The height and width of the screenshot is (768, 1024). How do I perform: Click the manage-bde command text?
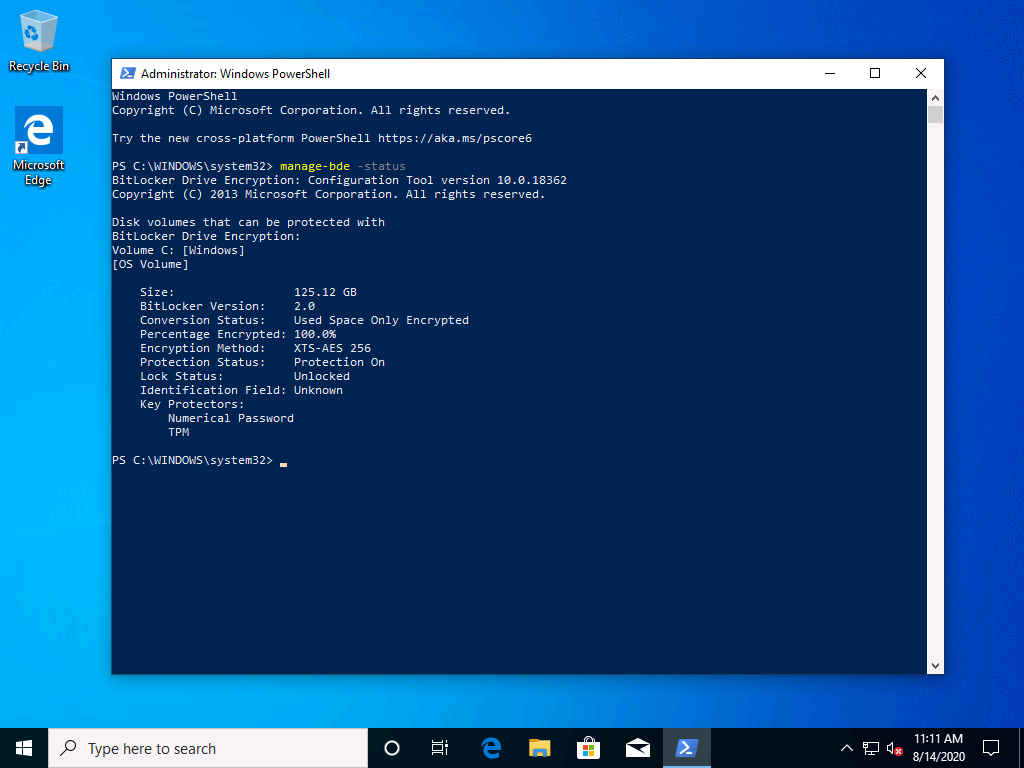[x=315, y=166]
